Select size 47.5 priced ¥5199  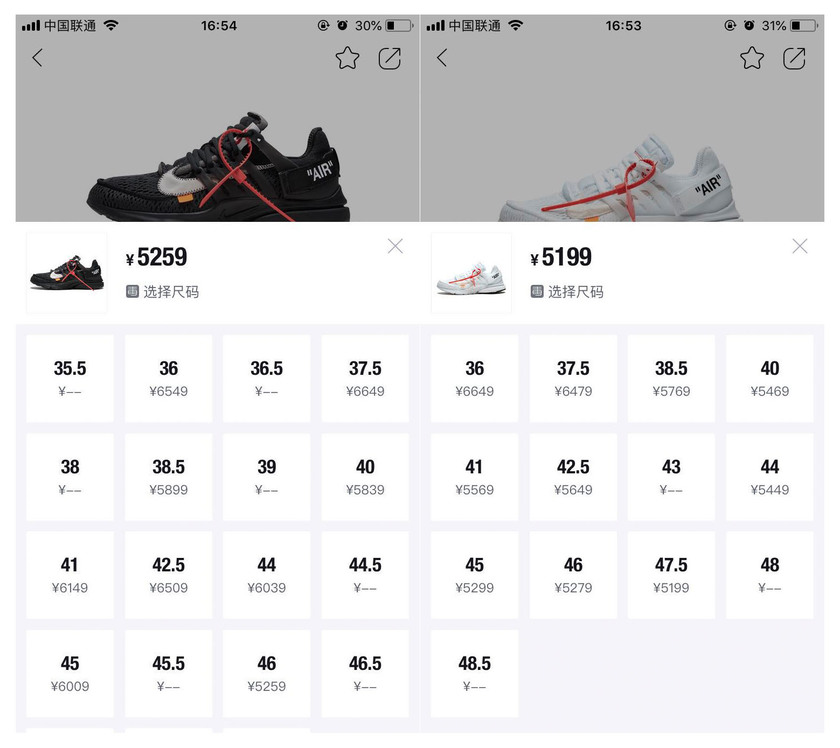(671, 575)
